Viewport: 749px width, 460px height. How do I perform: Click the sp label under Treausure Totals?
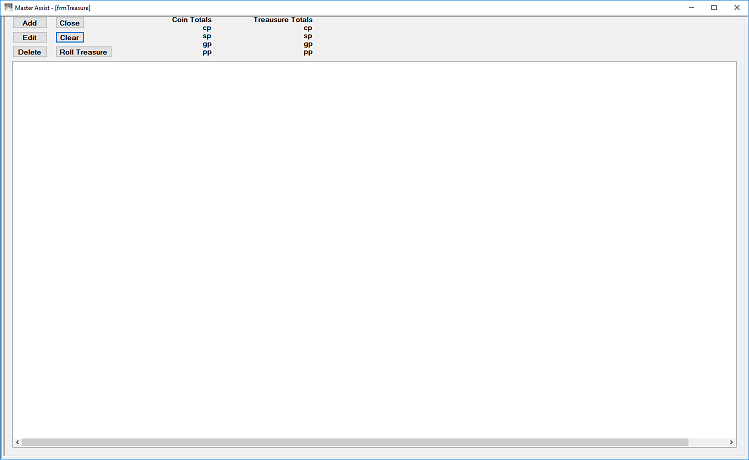[308, 36]
